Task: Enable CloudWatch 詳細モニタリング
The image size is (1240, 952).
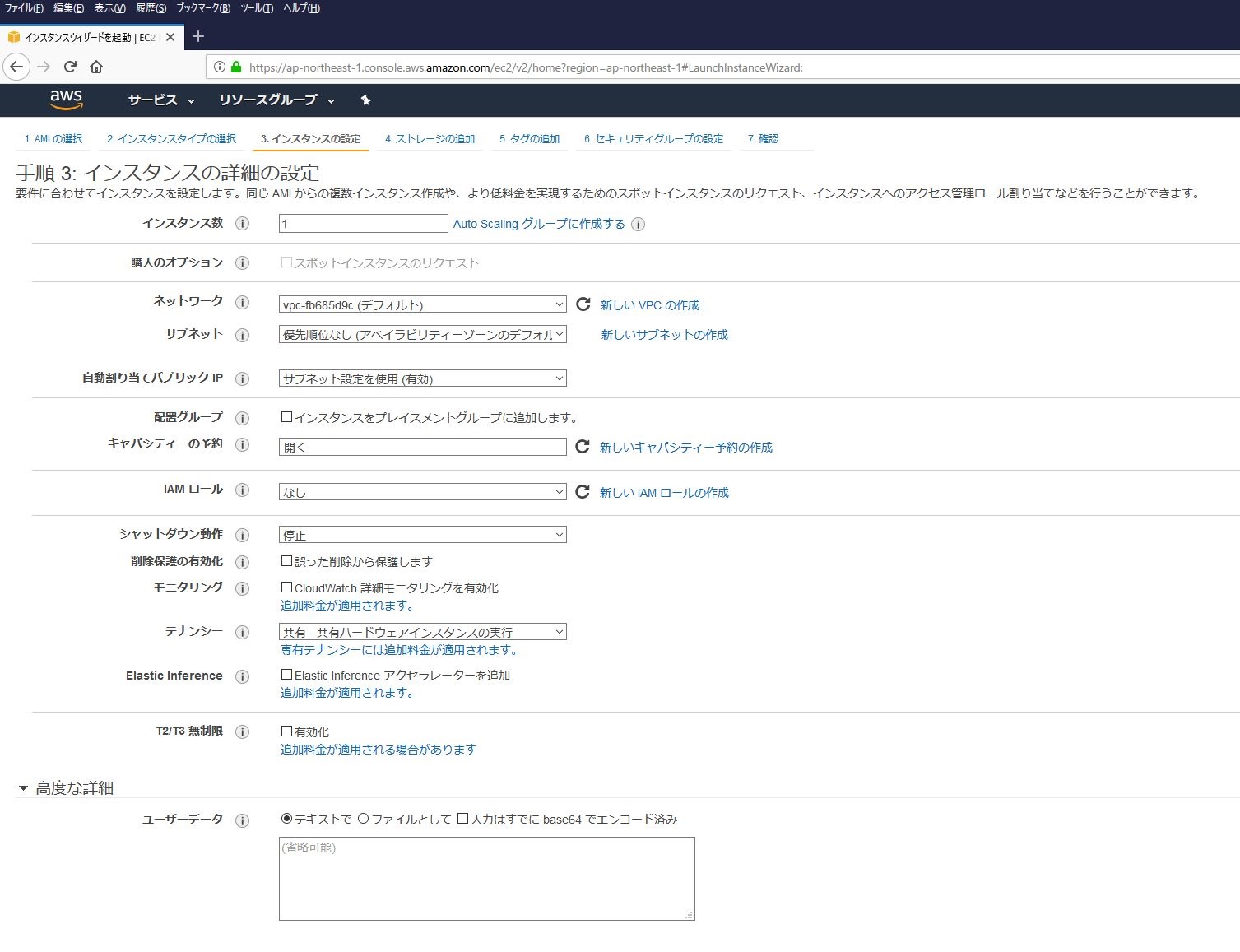Action: [x=286, y=587]
